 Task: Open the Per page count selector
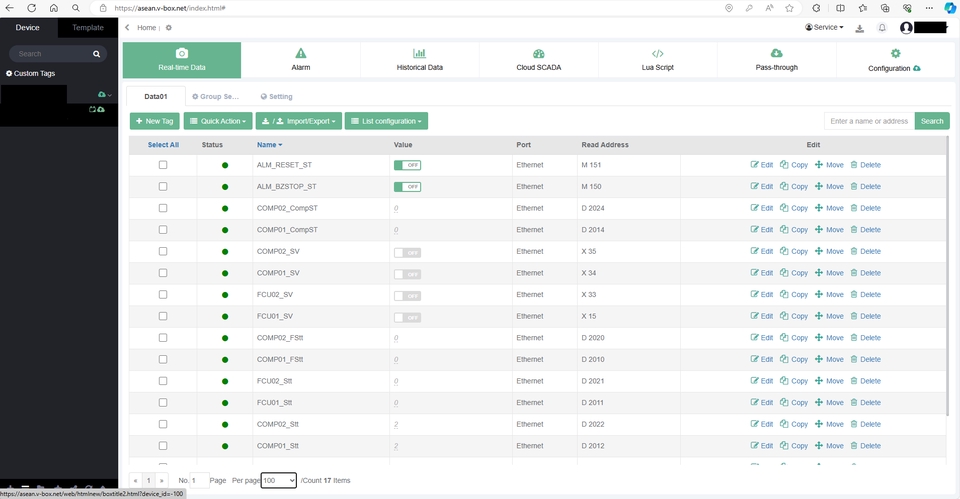[x=279, y=481]
